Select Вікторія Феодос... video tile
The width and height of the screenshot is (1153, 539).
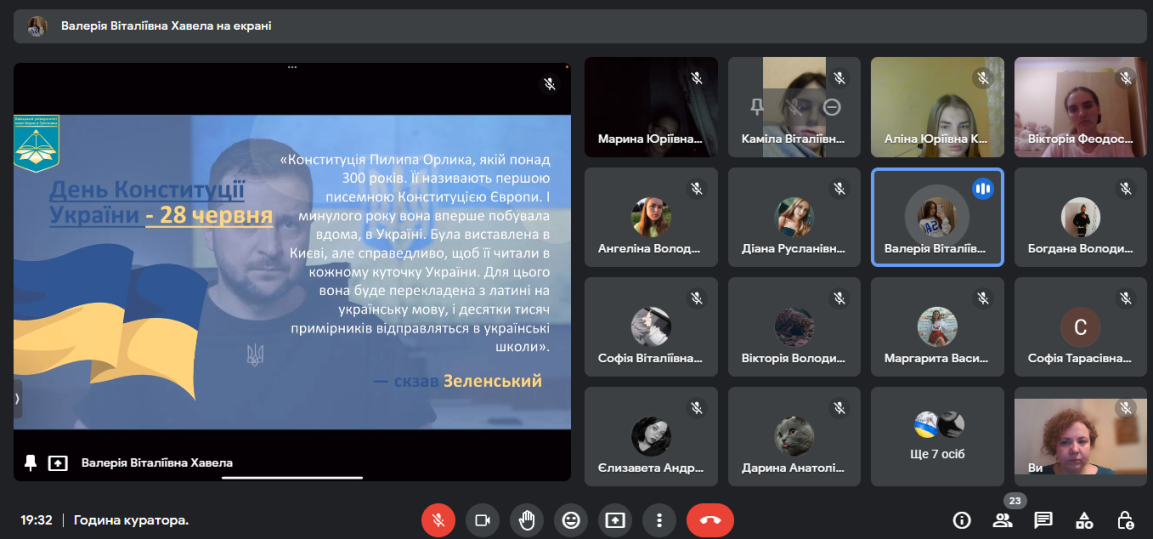[1080, 107]
